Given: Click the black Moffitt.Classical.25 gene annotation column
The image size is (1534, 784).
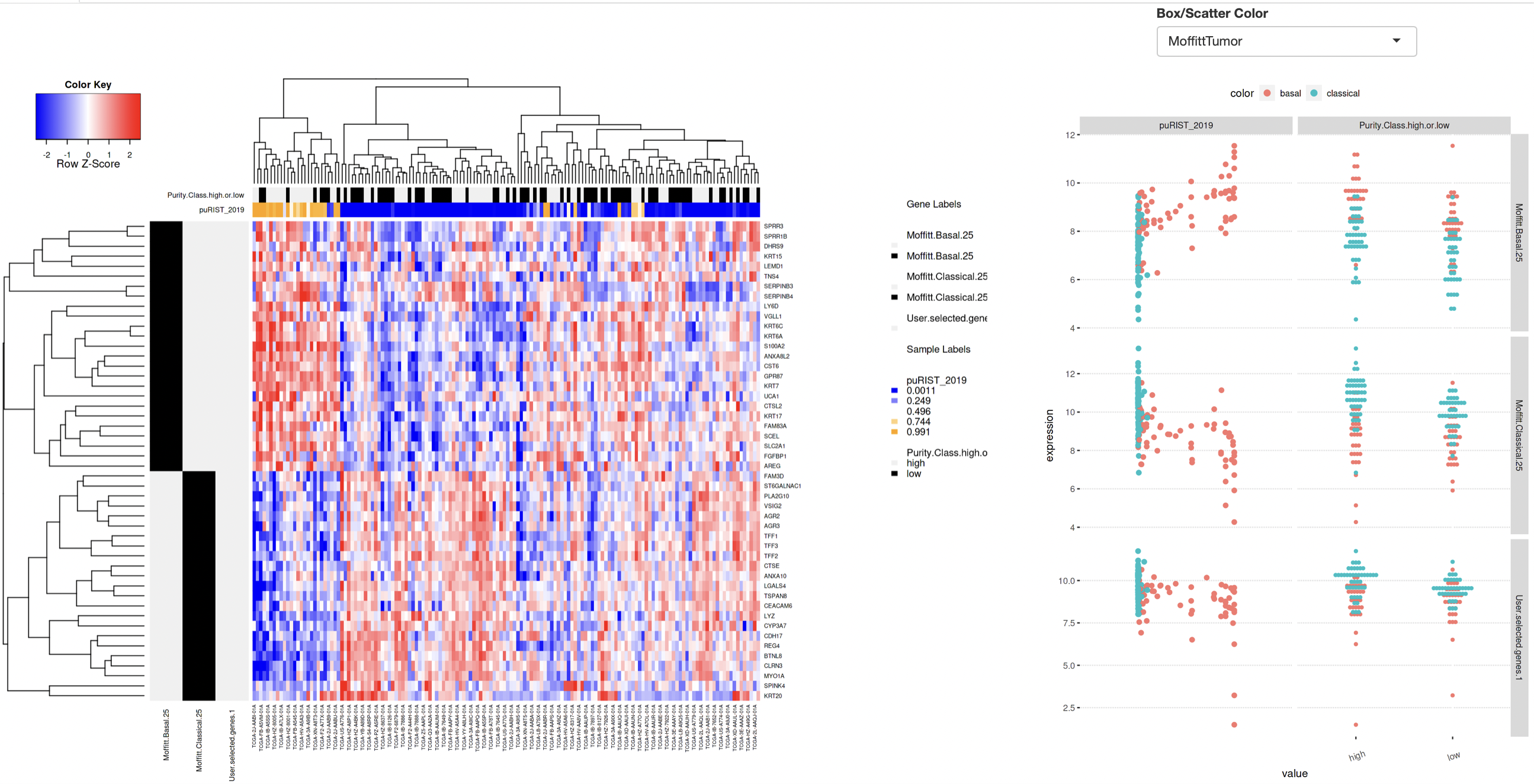Looking at the screenshot, I should (x=198, y=585).
